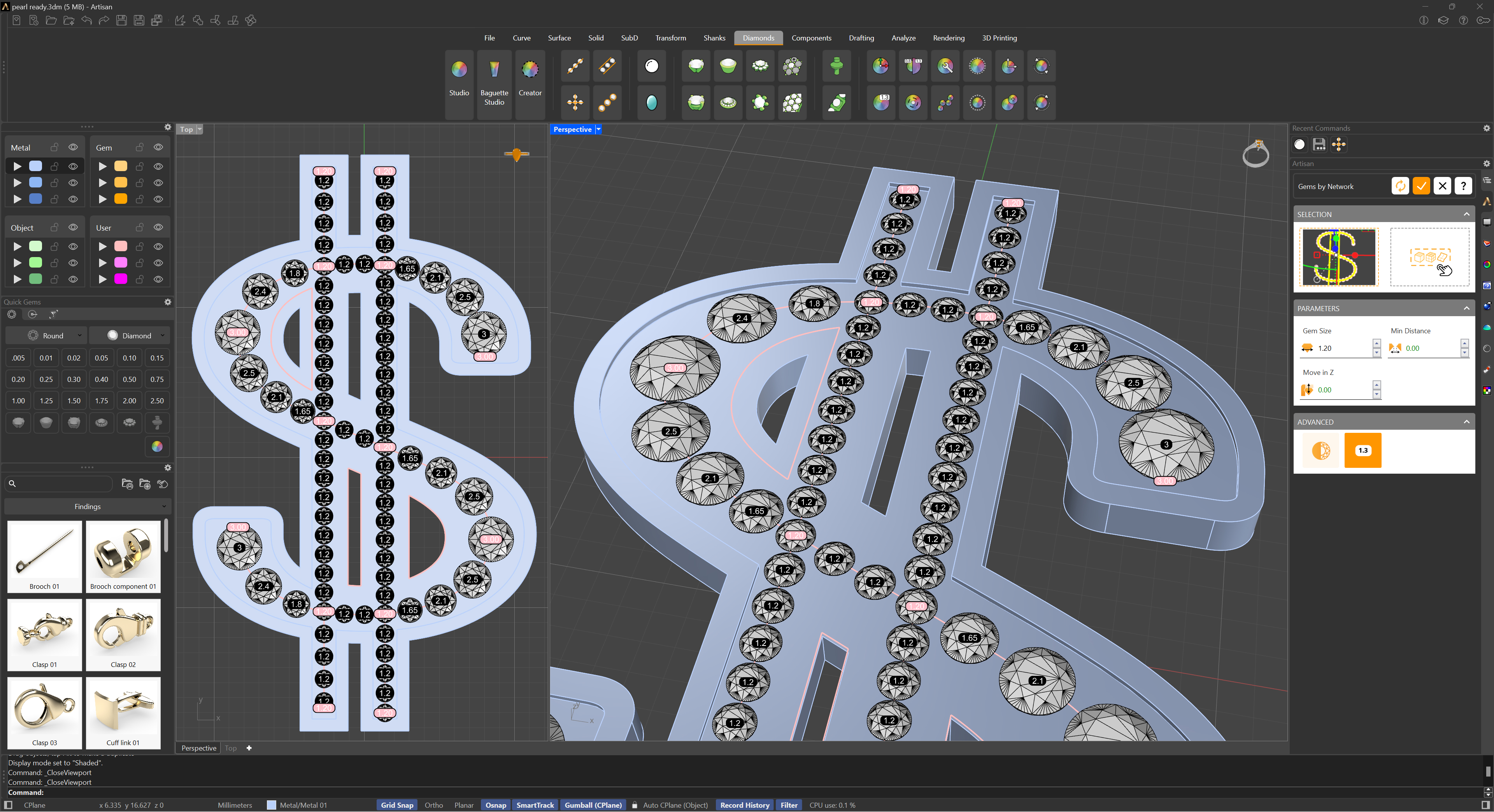Image resolution: width=1494 pixels, height=812 pixels.
Task: Select the Top viewport tab at bottom
Action: coord(231,748)
